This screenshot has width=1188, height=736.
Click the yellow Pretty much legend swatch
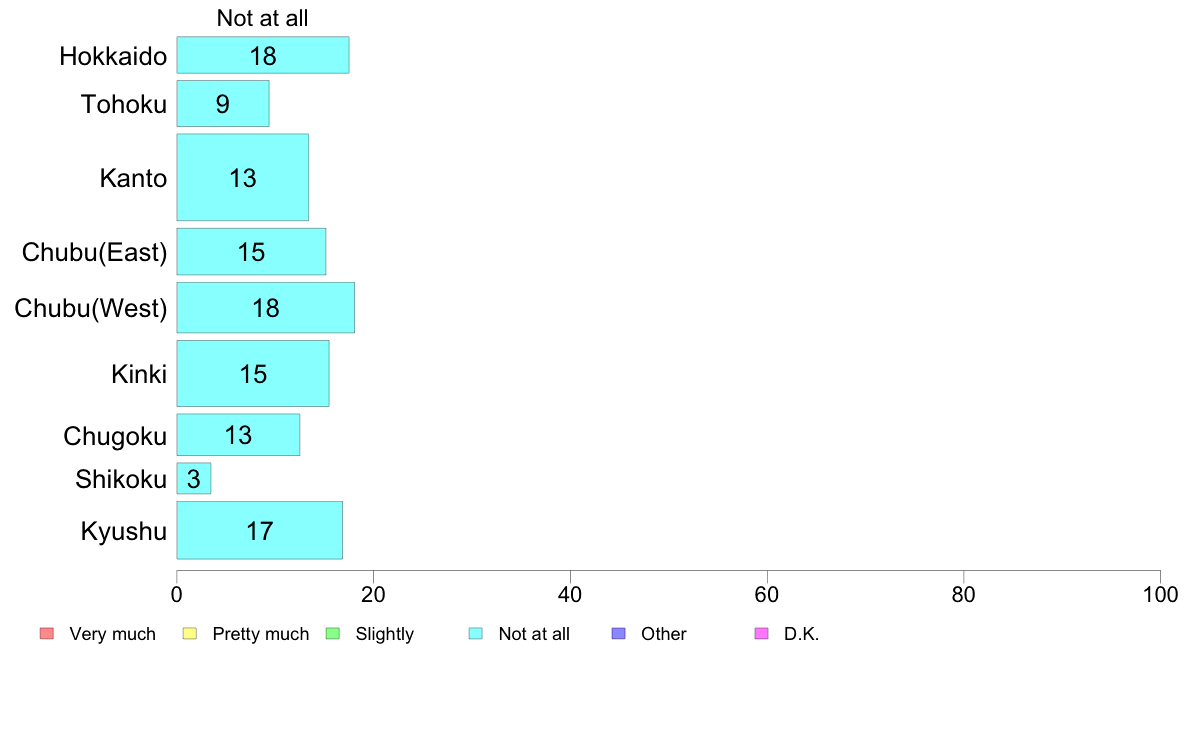click(190, 633)
